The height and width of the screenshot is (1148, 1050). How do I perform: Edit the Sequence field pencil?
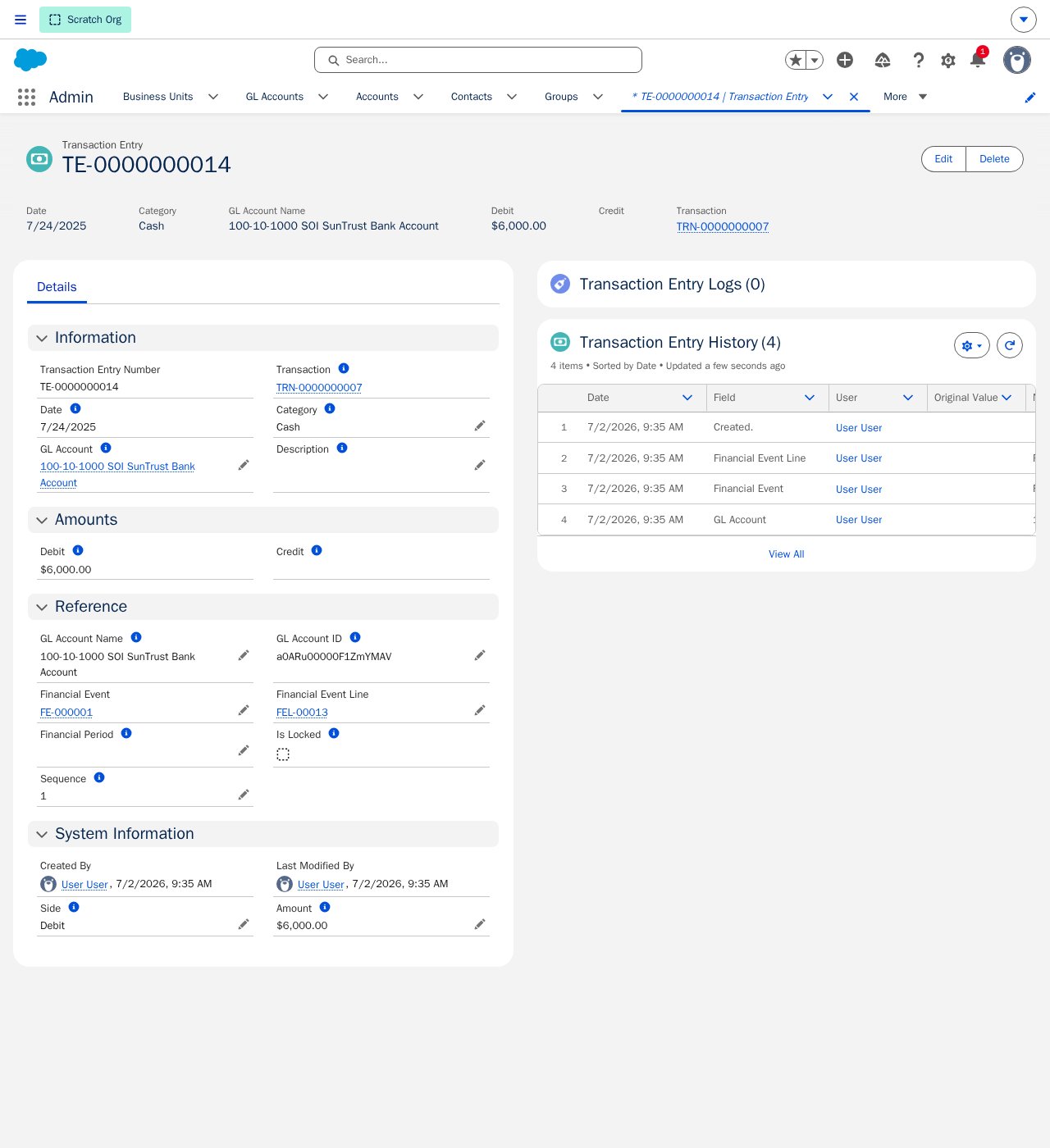click(244, 795)
